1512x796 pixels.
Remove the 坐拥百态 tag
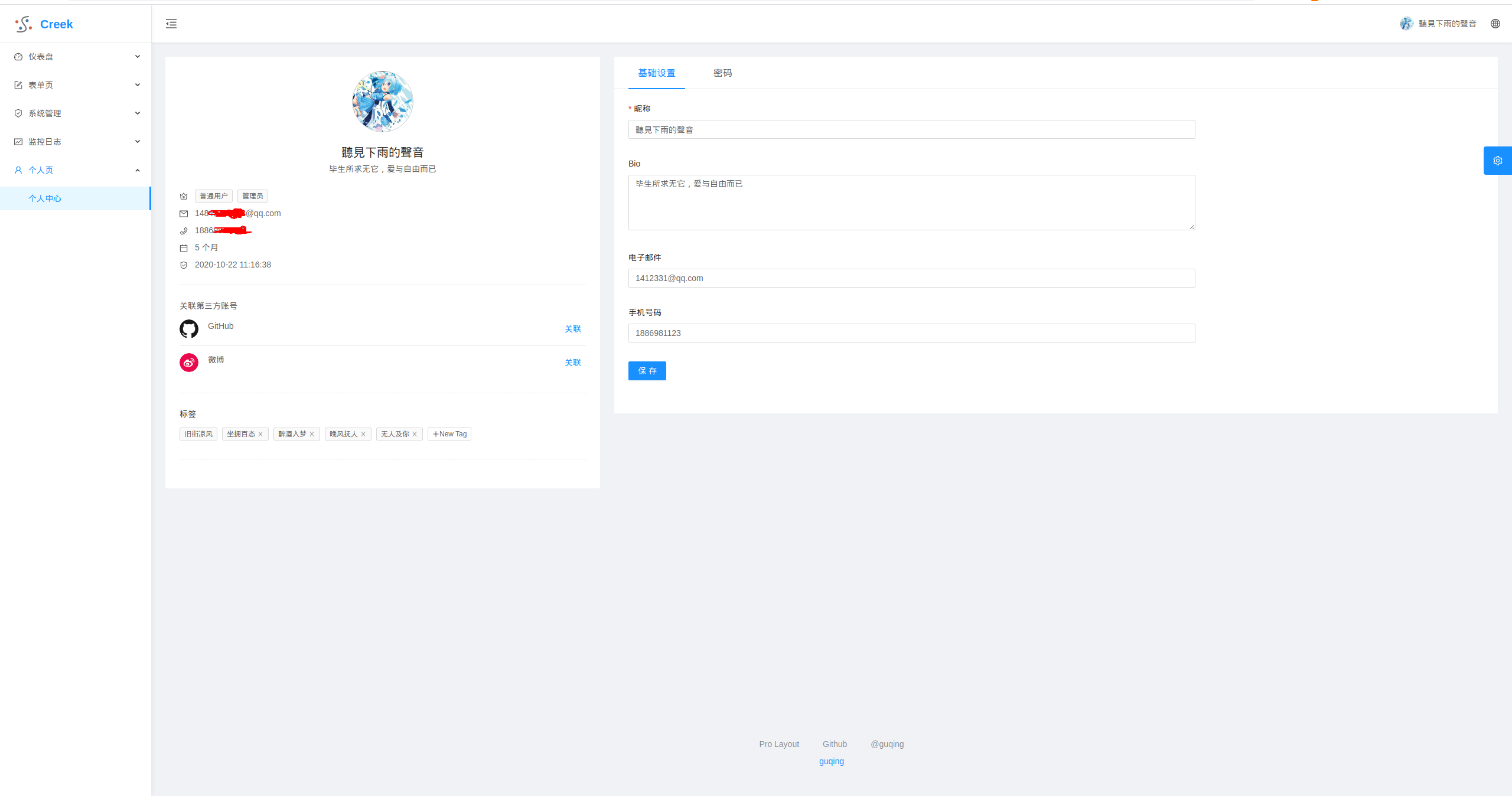pos(260,434)
